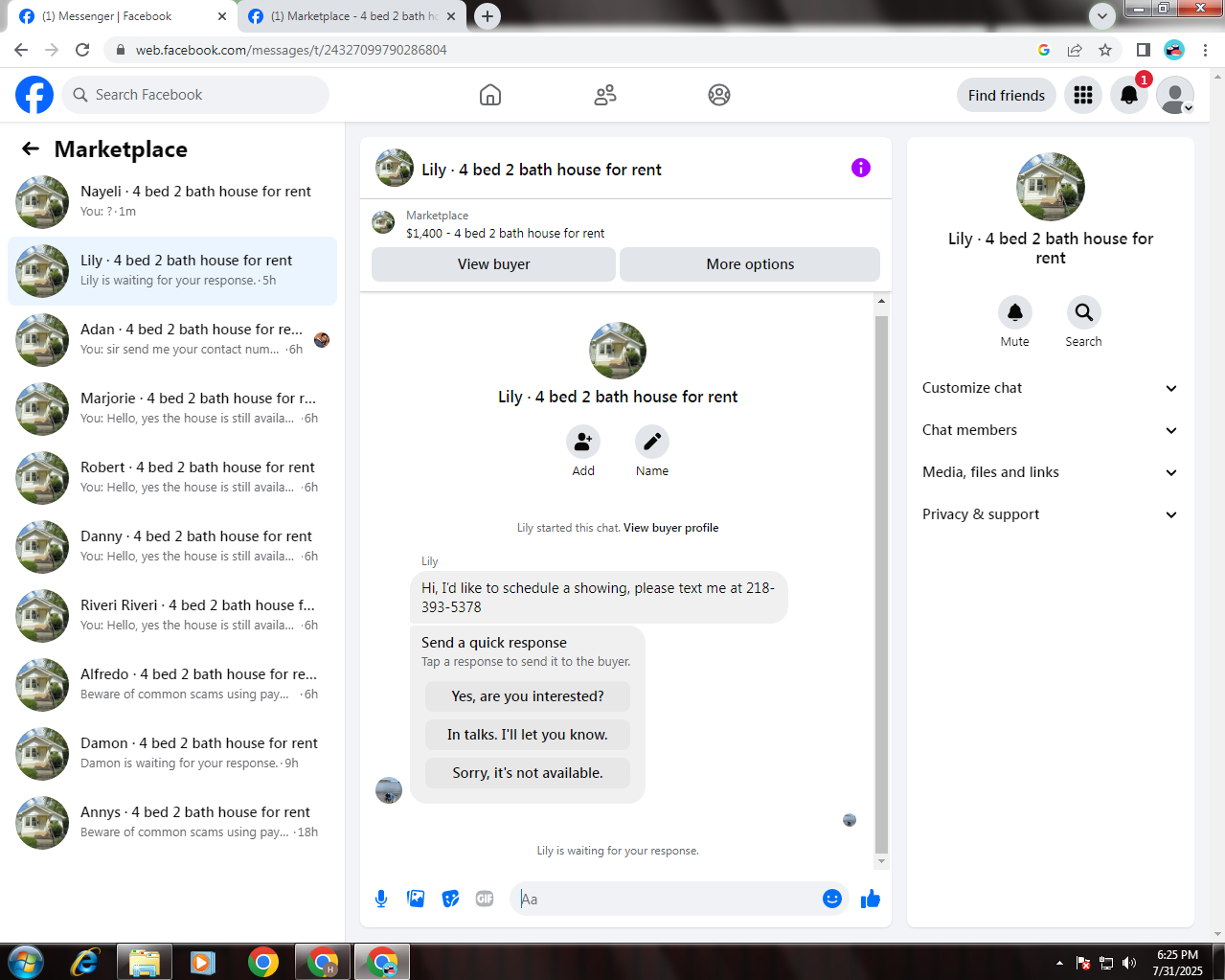Image resolution: width=1225 pixels, height=980 pixels.
Task: Send quick response 'Sorry, it's not available.'
Action: [528, 773]
